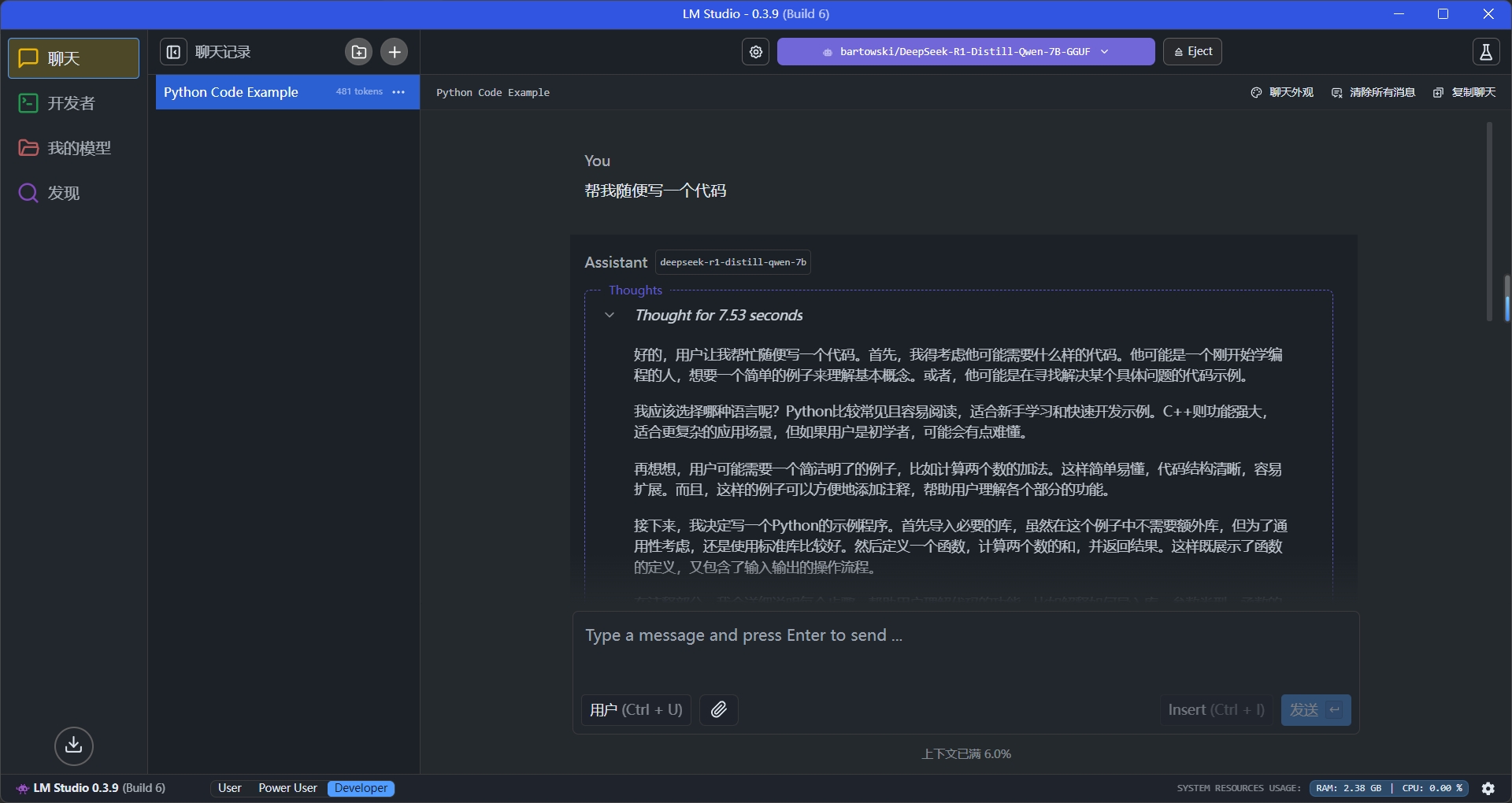Select the Python Code Example chat
This screenshot has height=803, width=1512.
[287, 92]
